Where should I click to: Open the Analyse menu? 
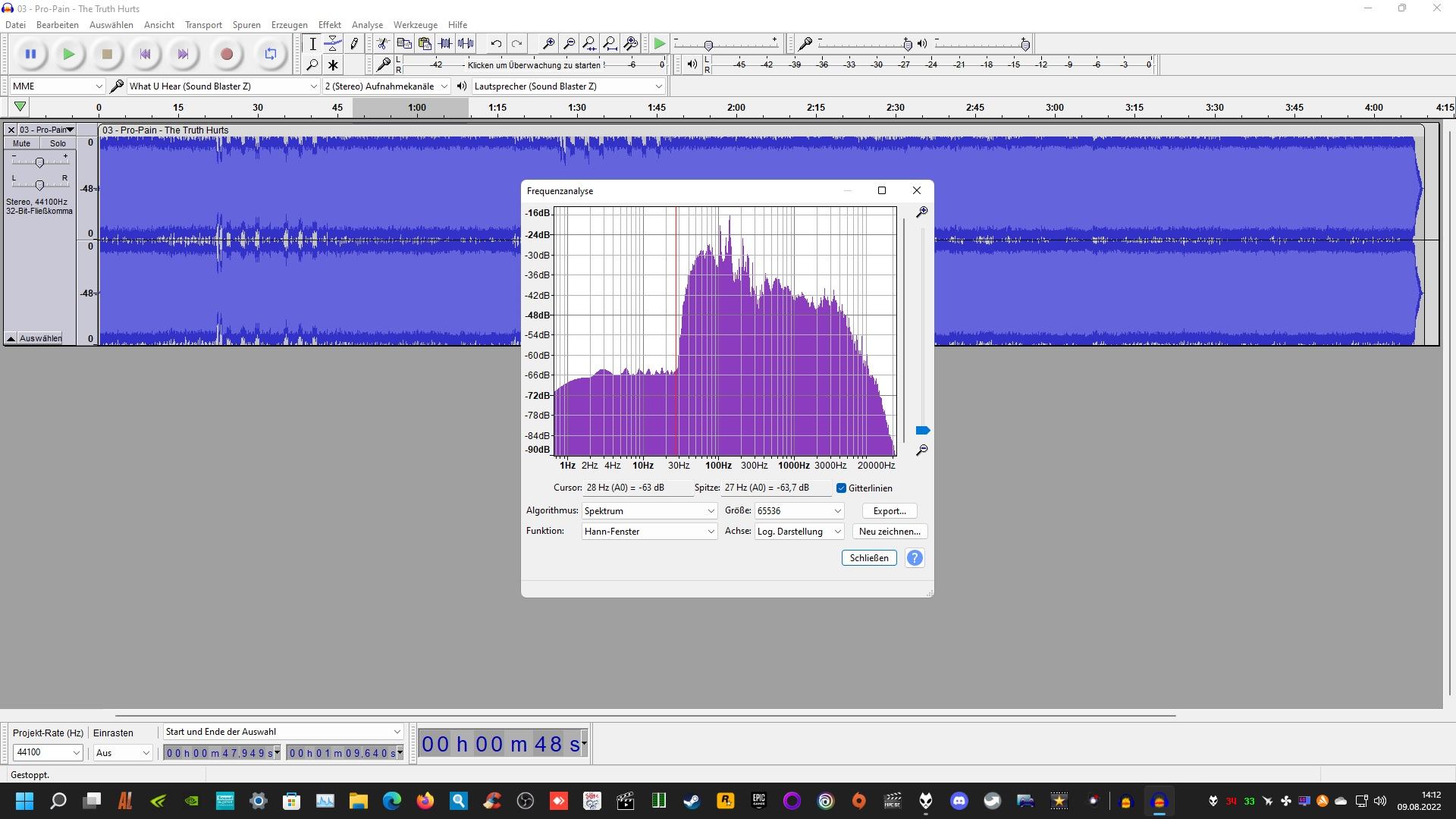click(x=367, y=25)
